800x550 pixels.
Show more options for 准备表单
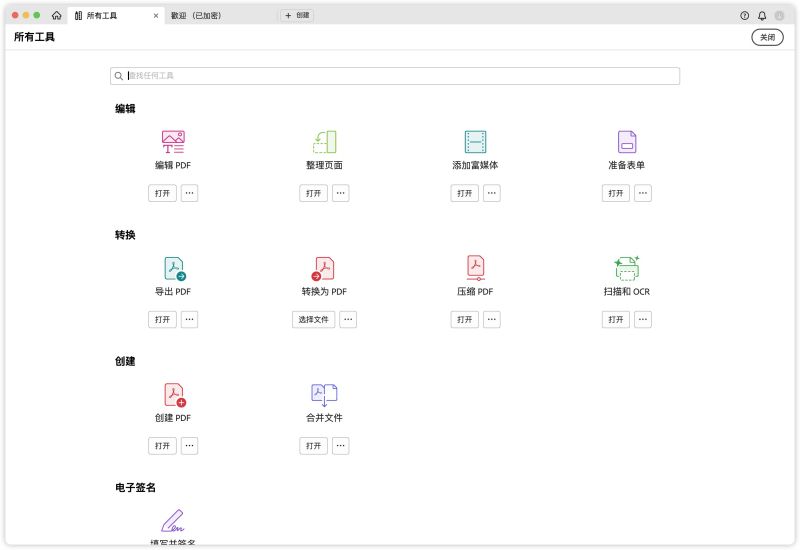643,193
